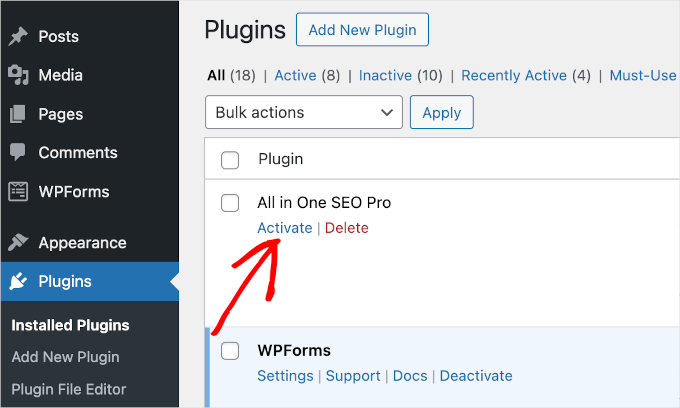Click the Plugins plug icon
This screenshot has height=408, width=680.
click(x=18, y=282)
